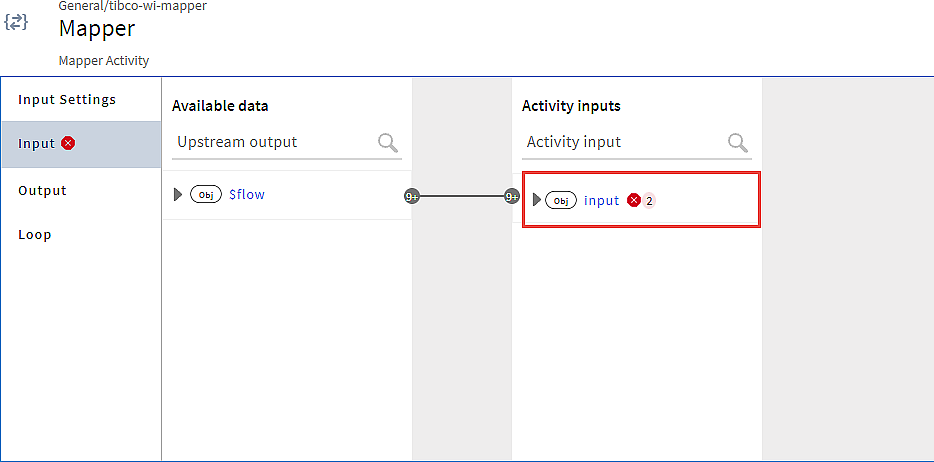The image size is (934, 462).
Task: Select the $flow link in Available data
Action: [247, 194]
